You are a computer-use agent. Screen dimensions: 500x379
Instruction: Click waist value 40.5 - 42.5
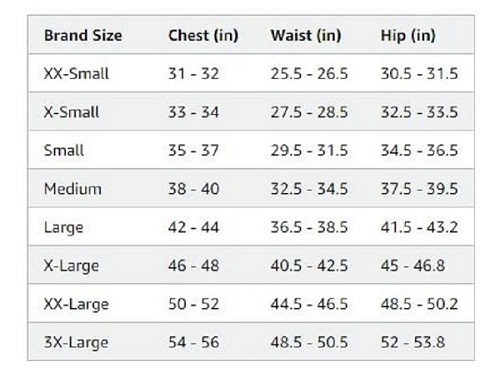pos(309,265)
